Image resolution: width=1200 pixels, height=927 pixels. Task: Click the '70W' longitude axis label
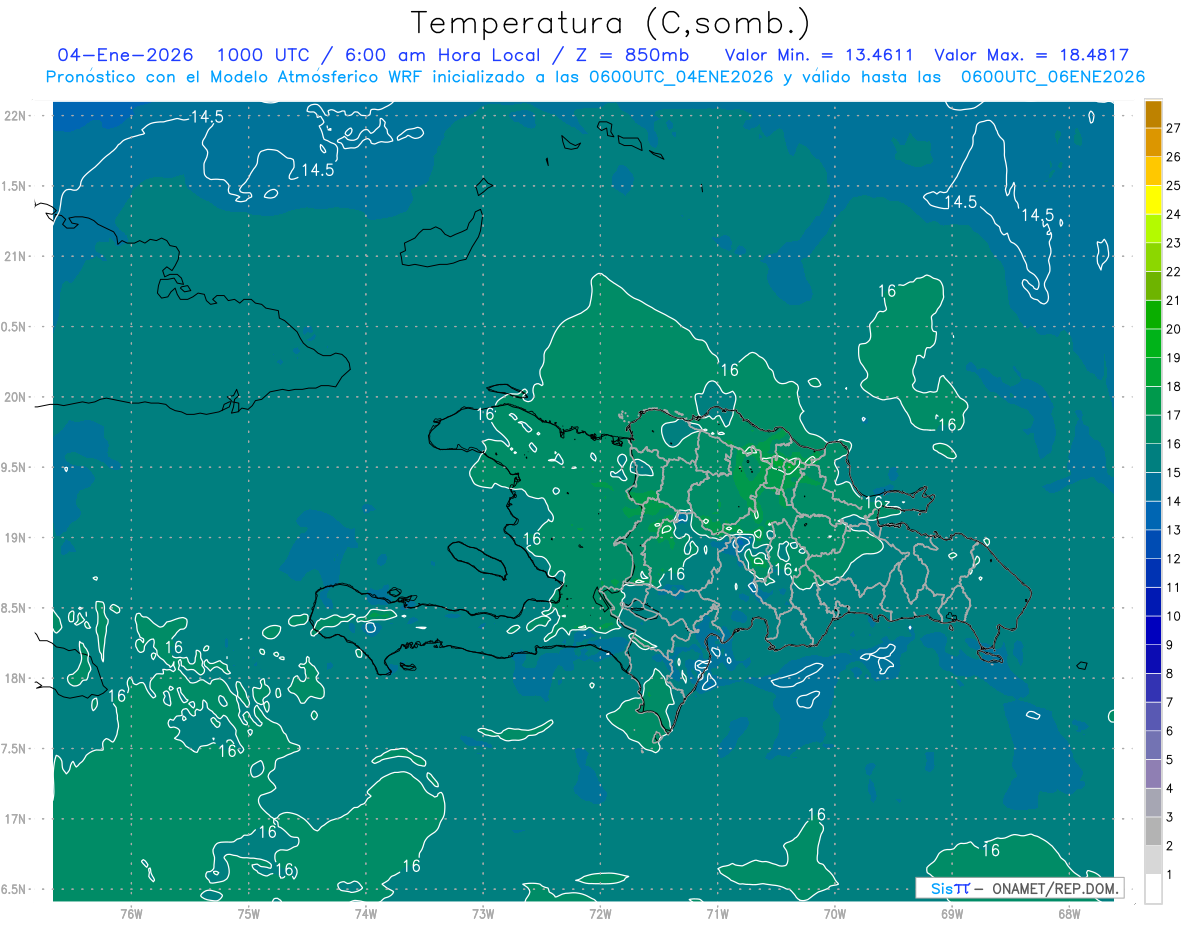click(834, 914)
